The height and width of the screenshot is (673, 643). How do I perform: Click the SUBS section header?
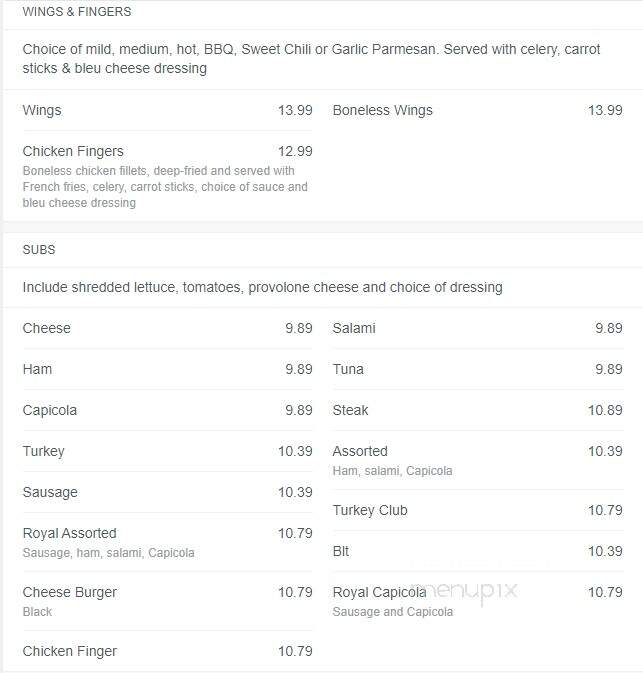click(39, 250)
